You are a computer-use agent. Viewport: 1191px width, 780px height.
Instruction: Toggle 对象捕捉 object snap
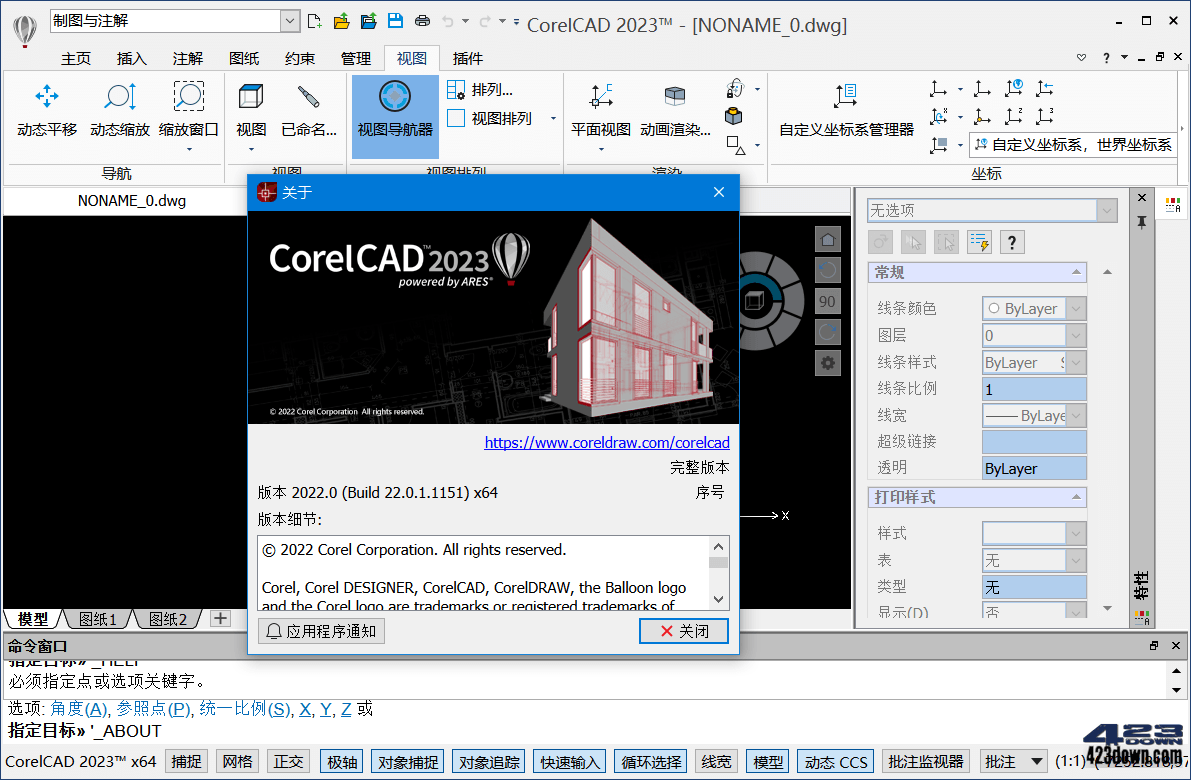point(407,761)
